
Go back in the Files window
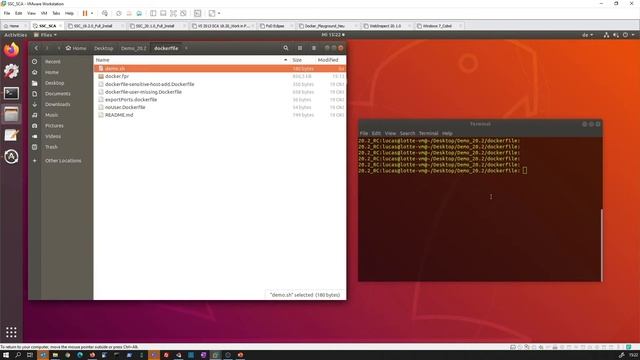click(36, 48)
